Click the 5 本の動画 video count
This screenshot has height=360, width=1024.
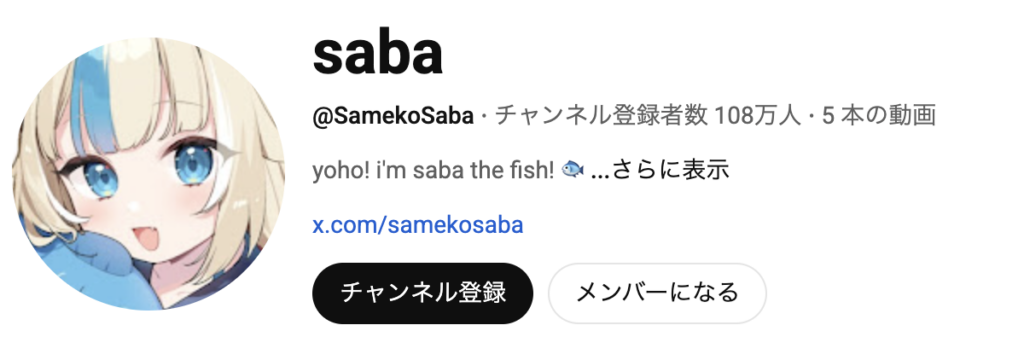tap(879, 116)
